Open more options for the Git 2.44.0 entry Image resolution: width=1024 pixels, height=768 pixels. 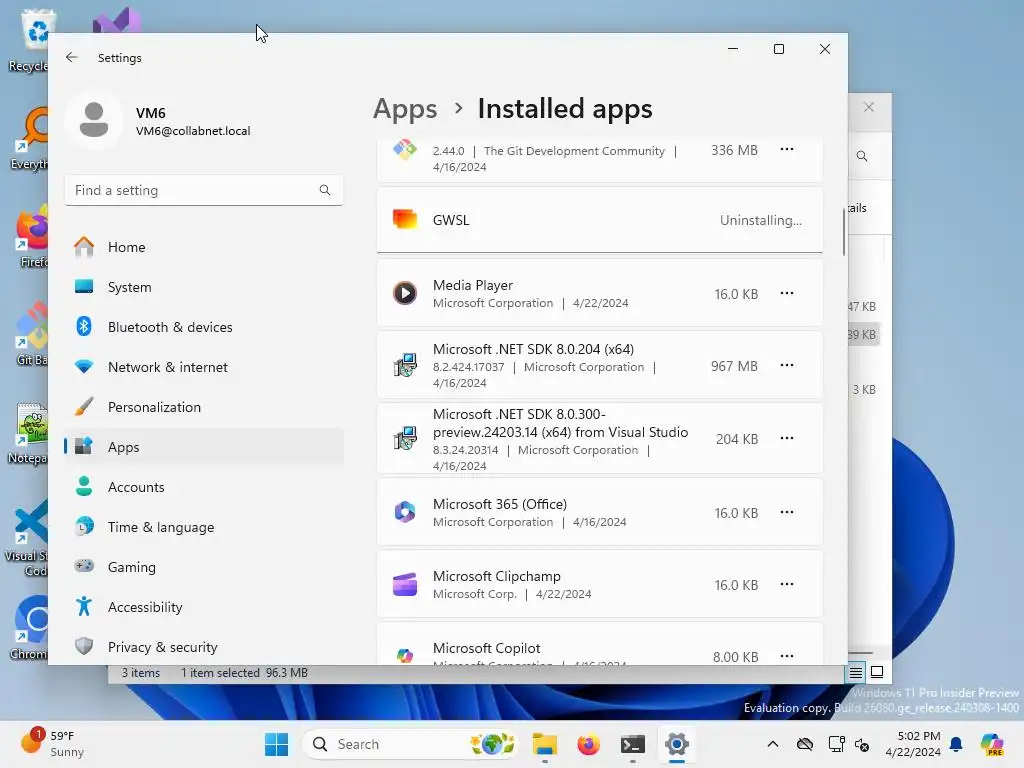[787, 150]
